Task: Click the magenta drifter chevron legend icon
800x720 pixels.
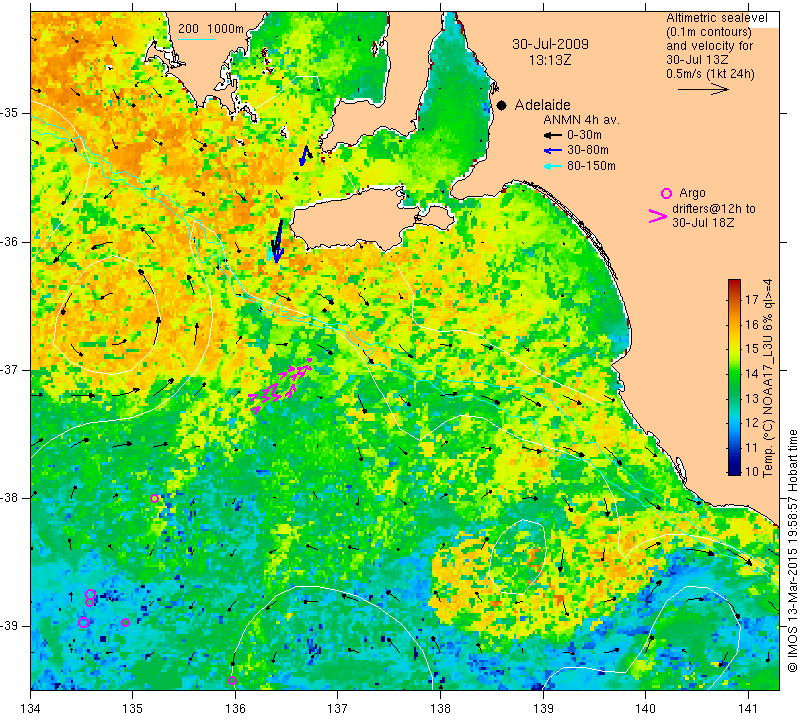Action: coord(658,216)
